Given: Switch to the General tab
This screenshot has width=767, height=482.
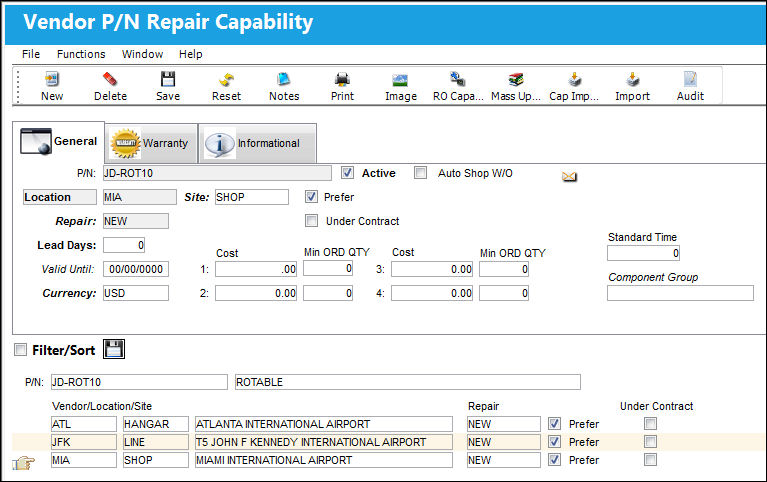Looking at the screenshot, I should click(59, 141).
